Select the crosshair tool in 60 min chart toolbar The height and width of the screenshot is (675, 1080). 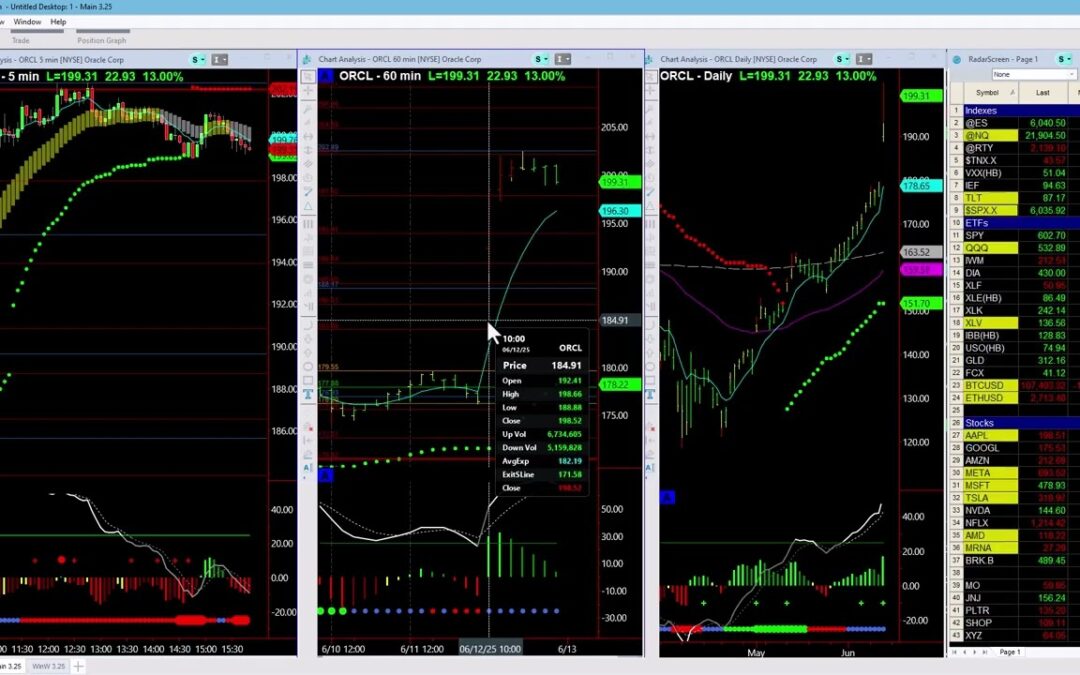click(308, 91)
